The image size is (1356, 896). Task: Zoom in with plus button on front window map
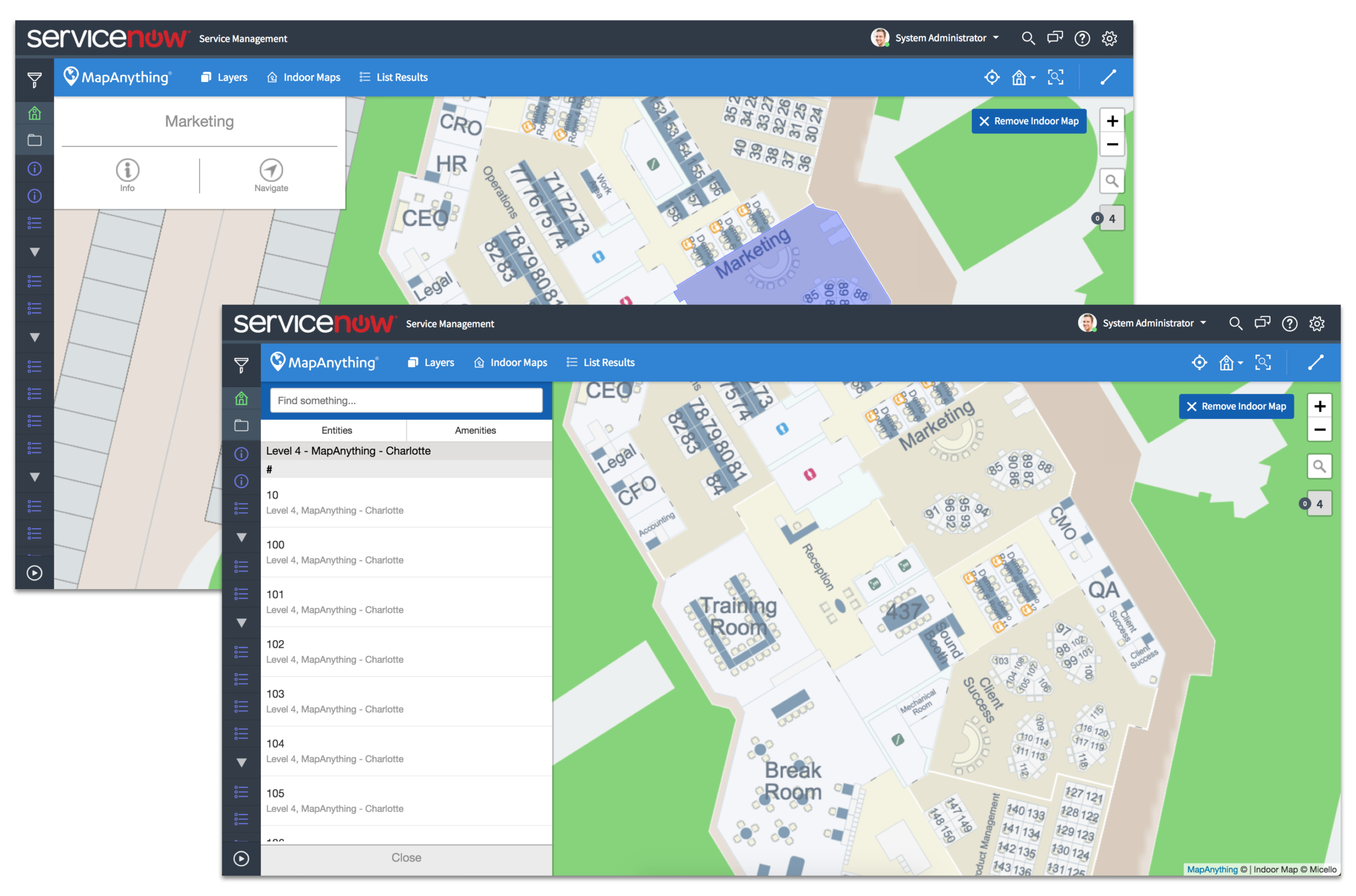pyautogui.click(x=1320, y=406)
